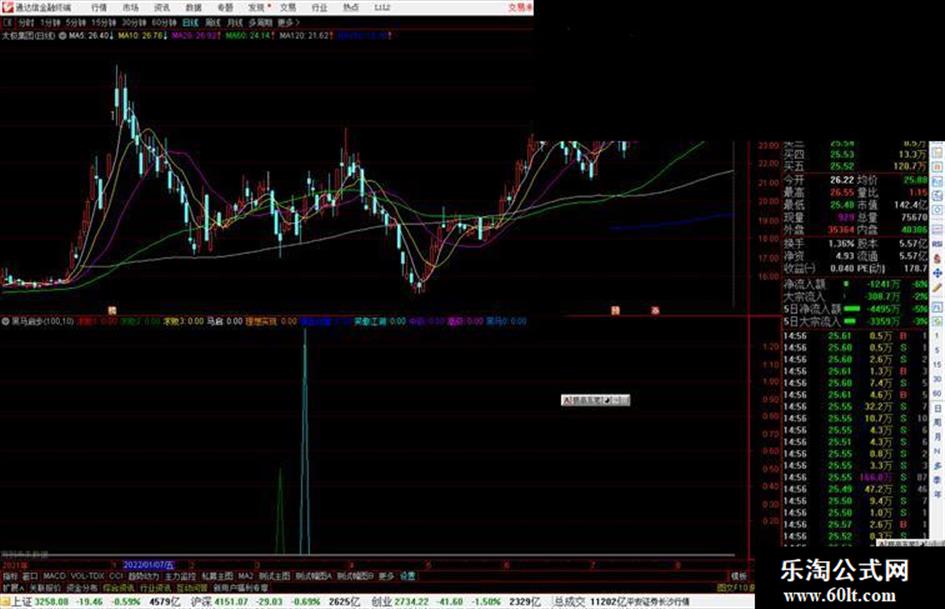Expand the 更多 period options

288,22
